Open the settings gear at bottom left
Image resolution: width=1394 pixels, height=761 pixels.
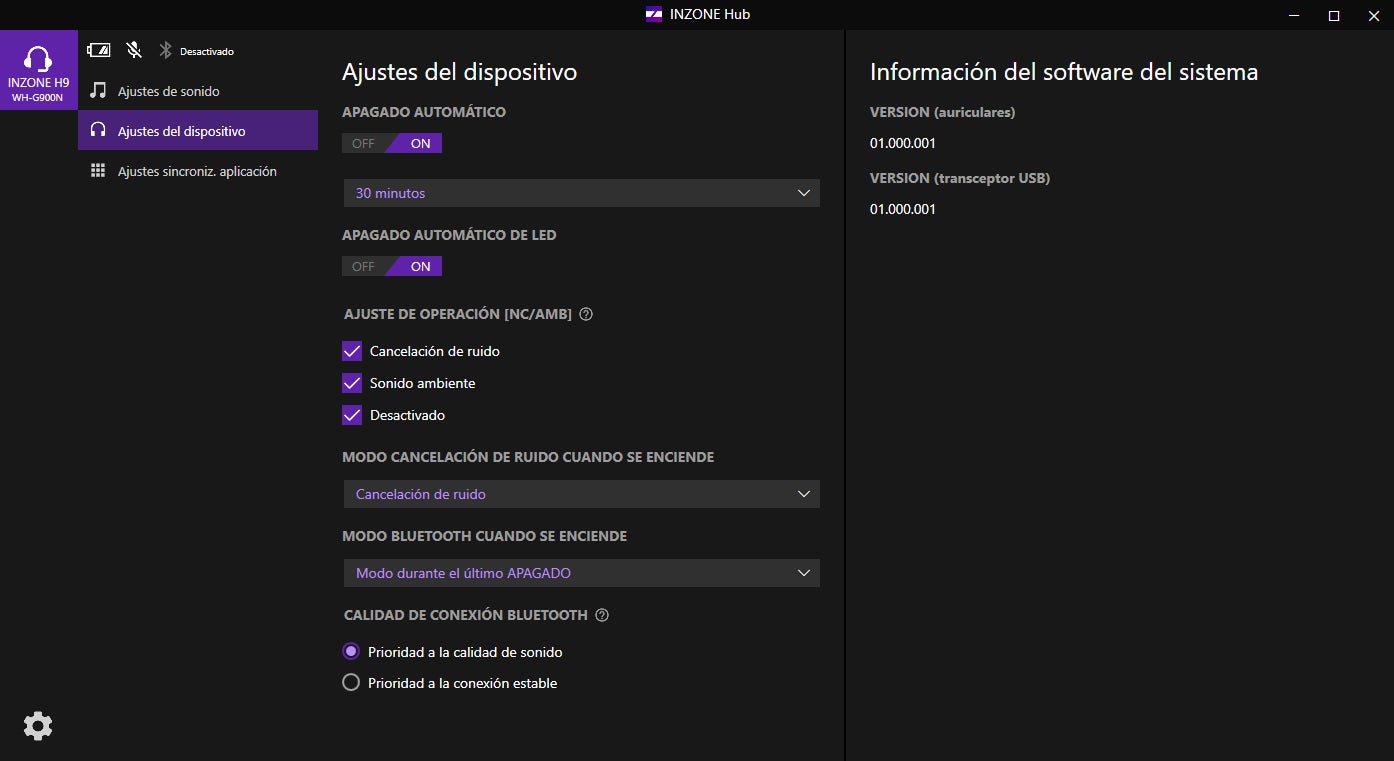pos(38,726)
